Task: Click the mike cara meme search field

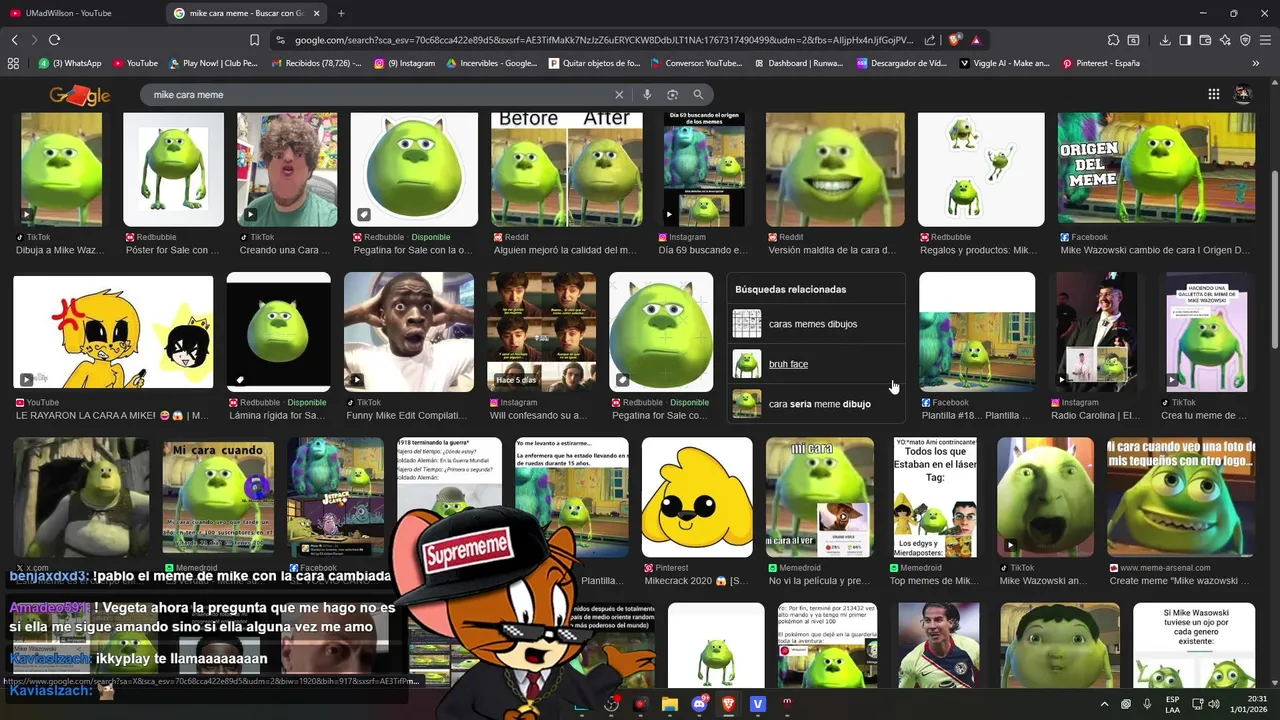Action: [x=380, y=94]
